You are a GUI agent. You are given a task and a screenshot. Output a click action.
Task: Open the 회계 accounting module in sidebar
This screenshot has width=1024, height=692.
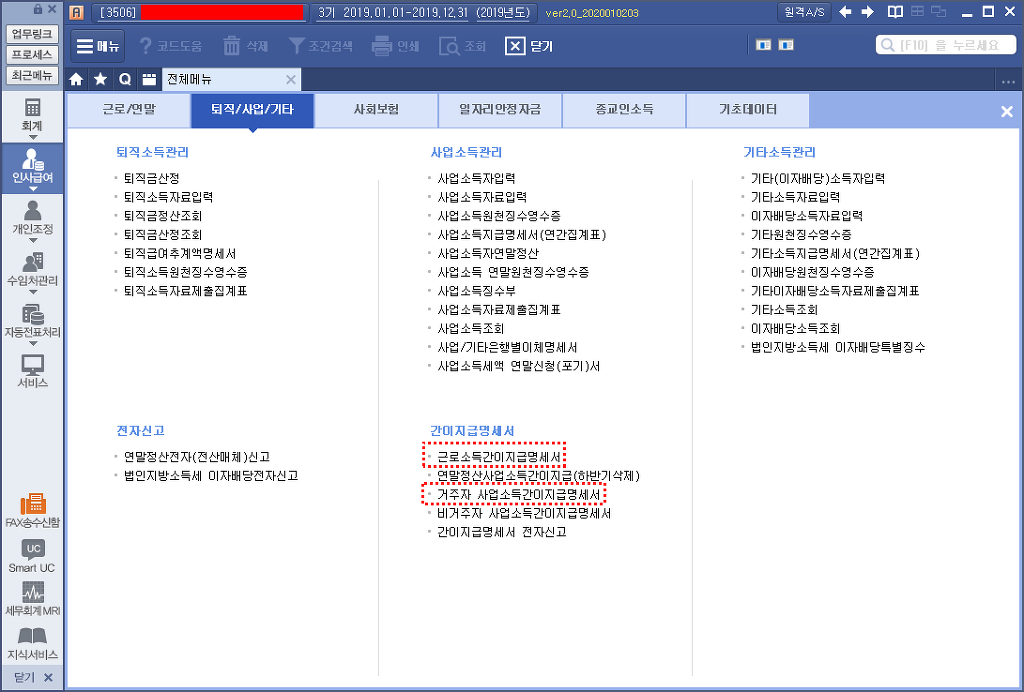click(x=32, y=114)
